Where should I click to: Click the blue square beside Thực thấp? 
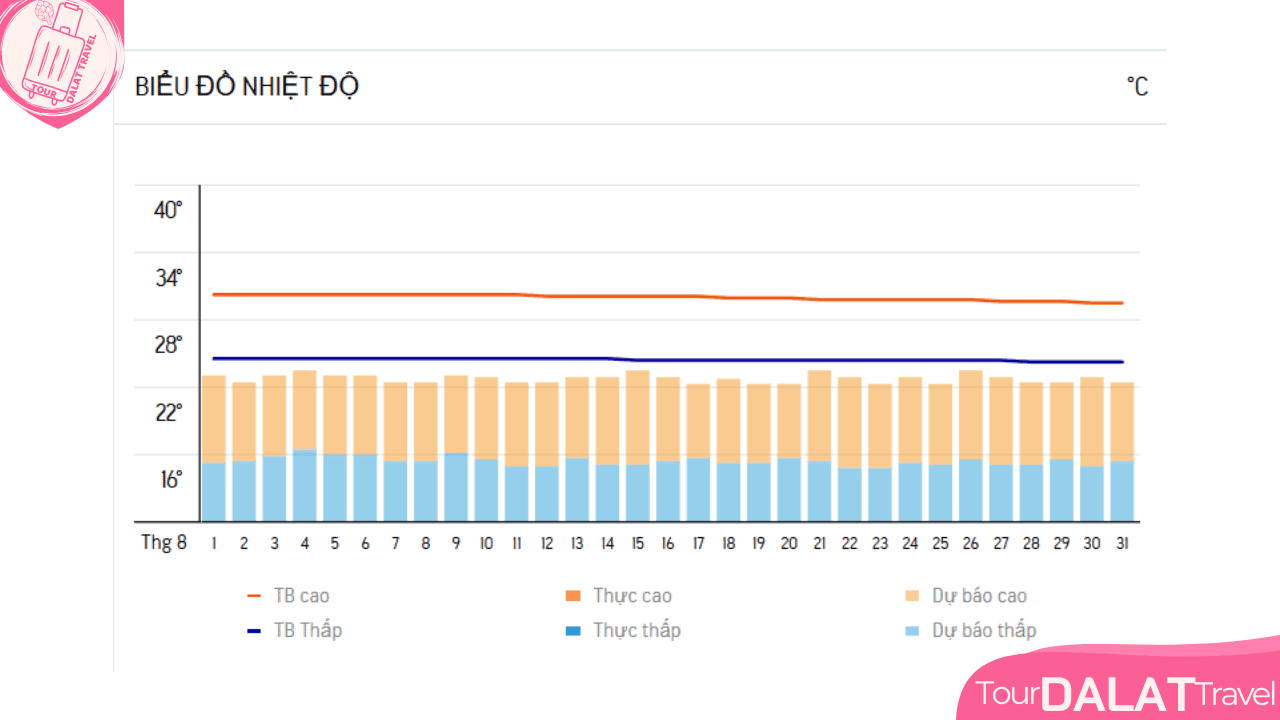573,631
